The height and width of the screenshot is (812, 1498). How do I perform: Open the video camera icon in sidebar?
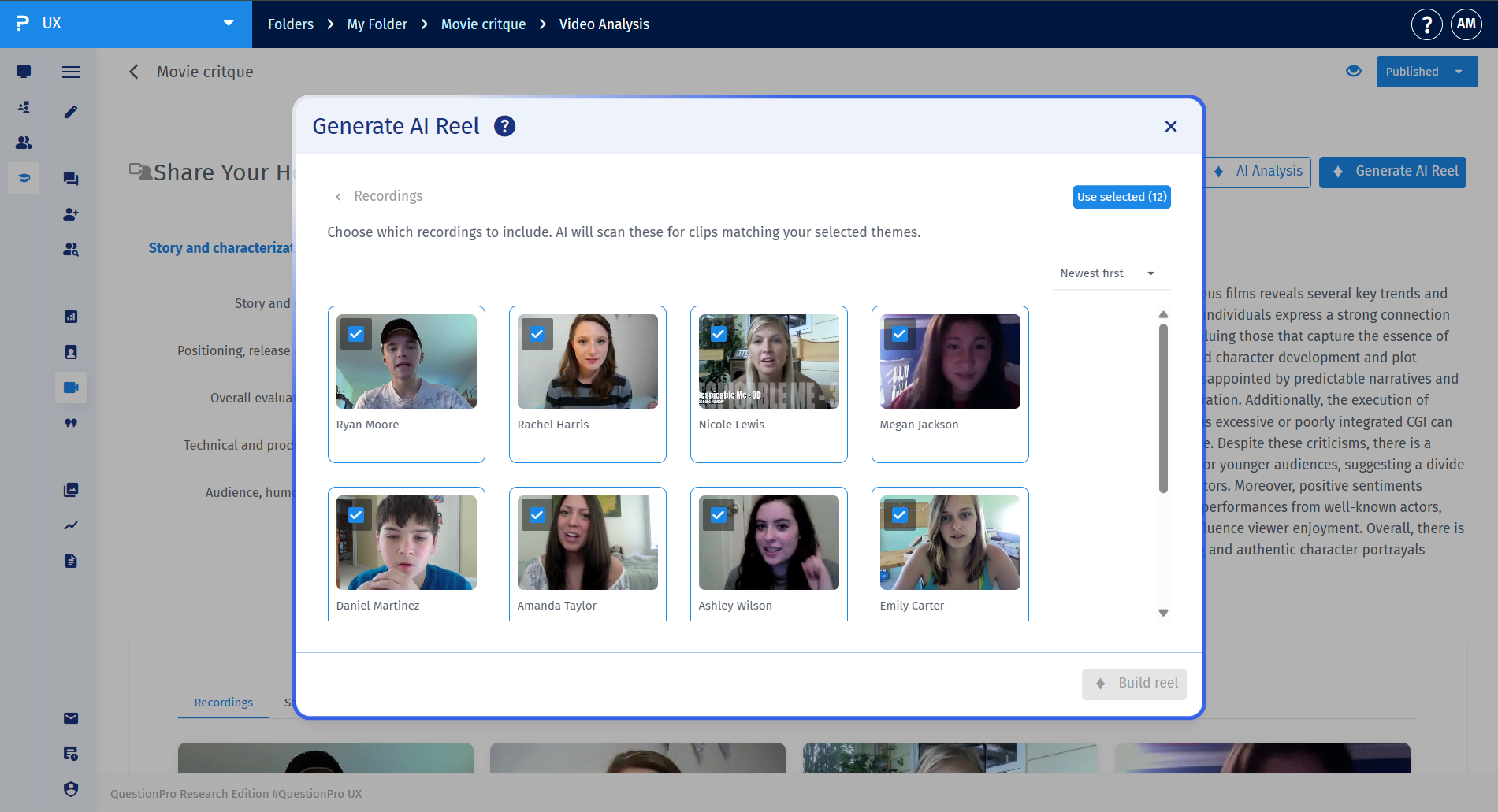tap(71, 387)
